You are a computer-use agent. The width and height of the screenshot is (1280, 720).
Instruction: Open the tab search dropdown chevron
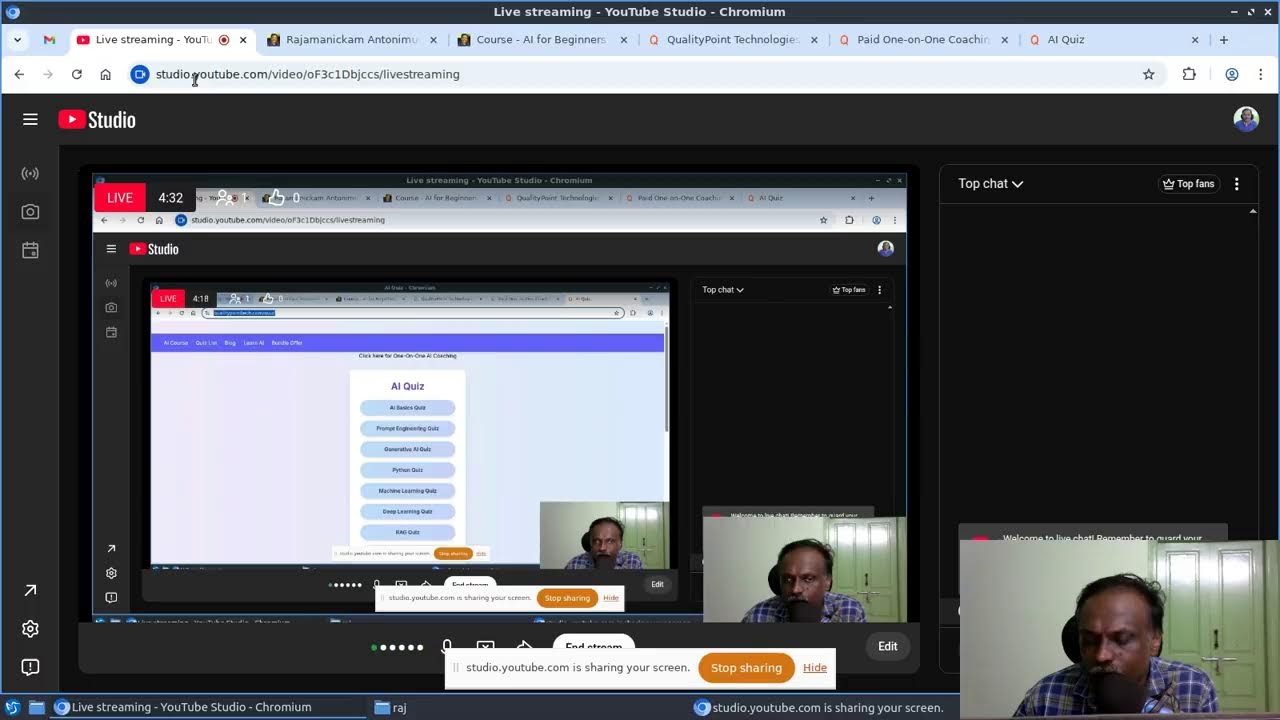click(x=17, y=40)
